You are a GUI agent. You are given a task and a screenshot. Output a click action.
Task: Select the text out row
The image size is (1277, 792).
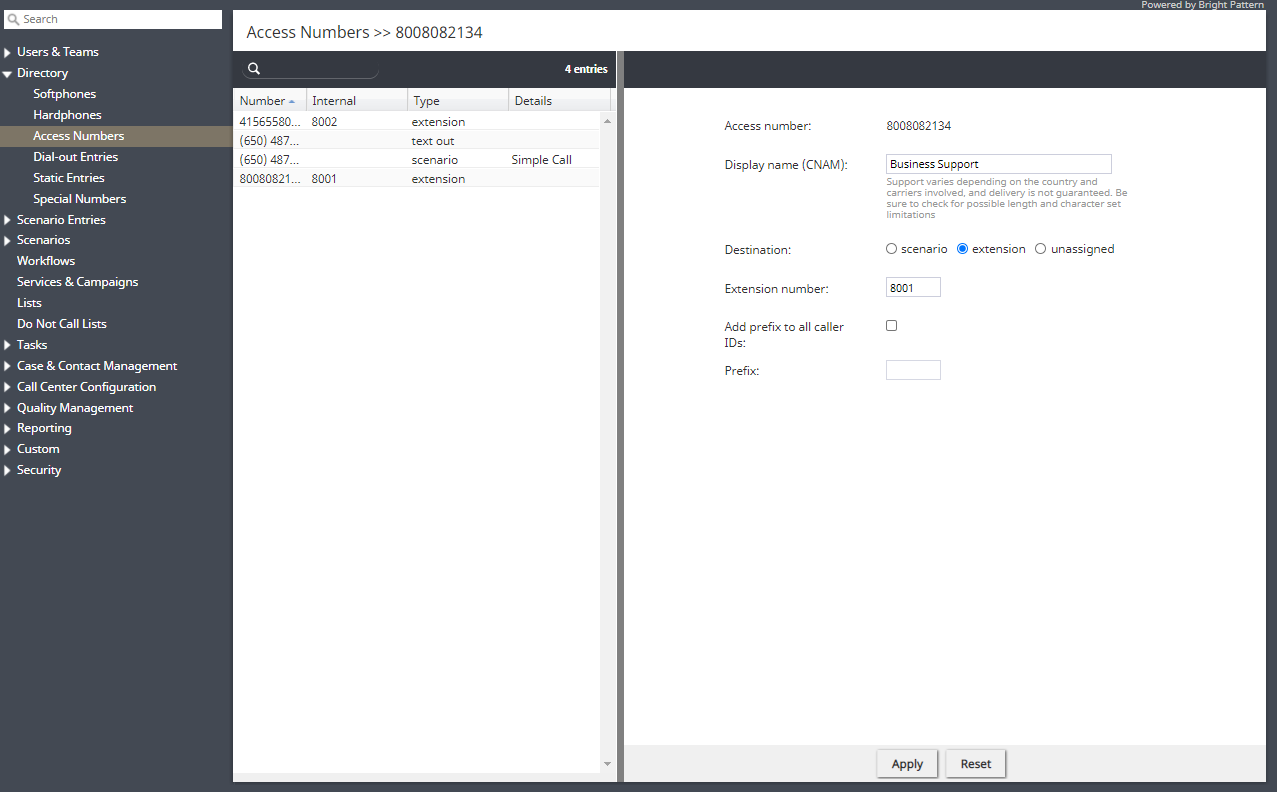[417, 141]
